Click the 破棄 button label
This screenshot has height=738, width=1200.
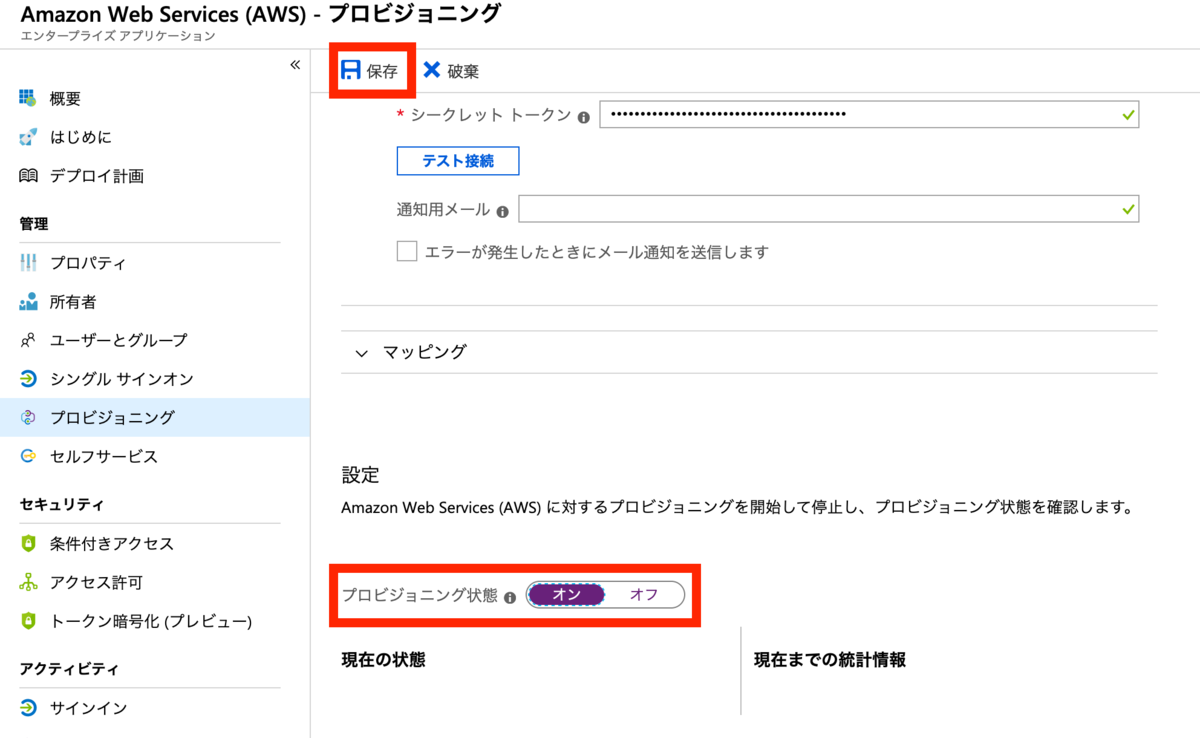click(463, 71)
